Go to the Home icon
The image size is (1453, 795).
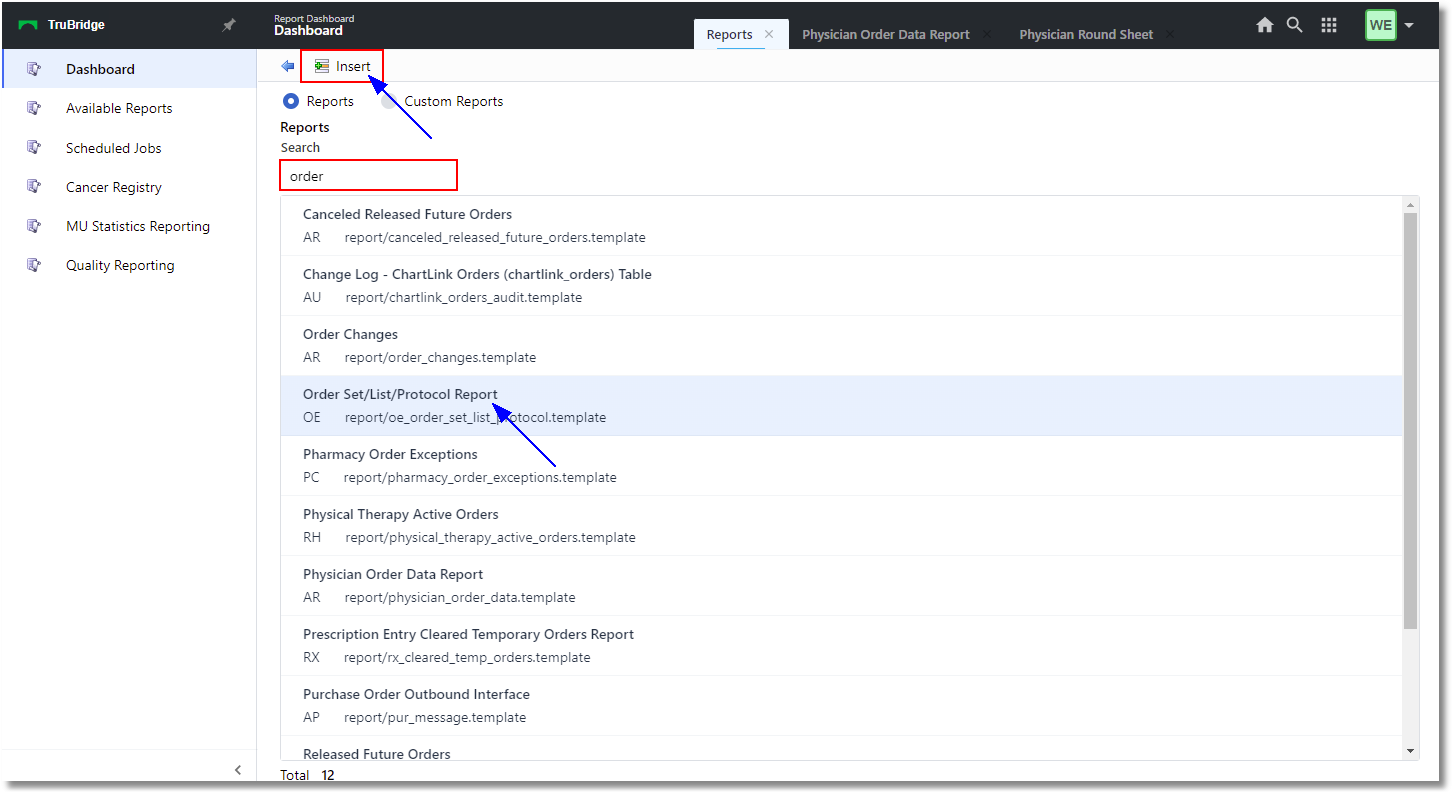point(1265,25)
